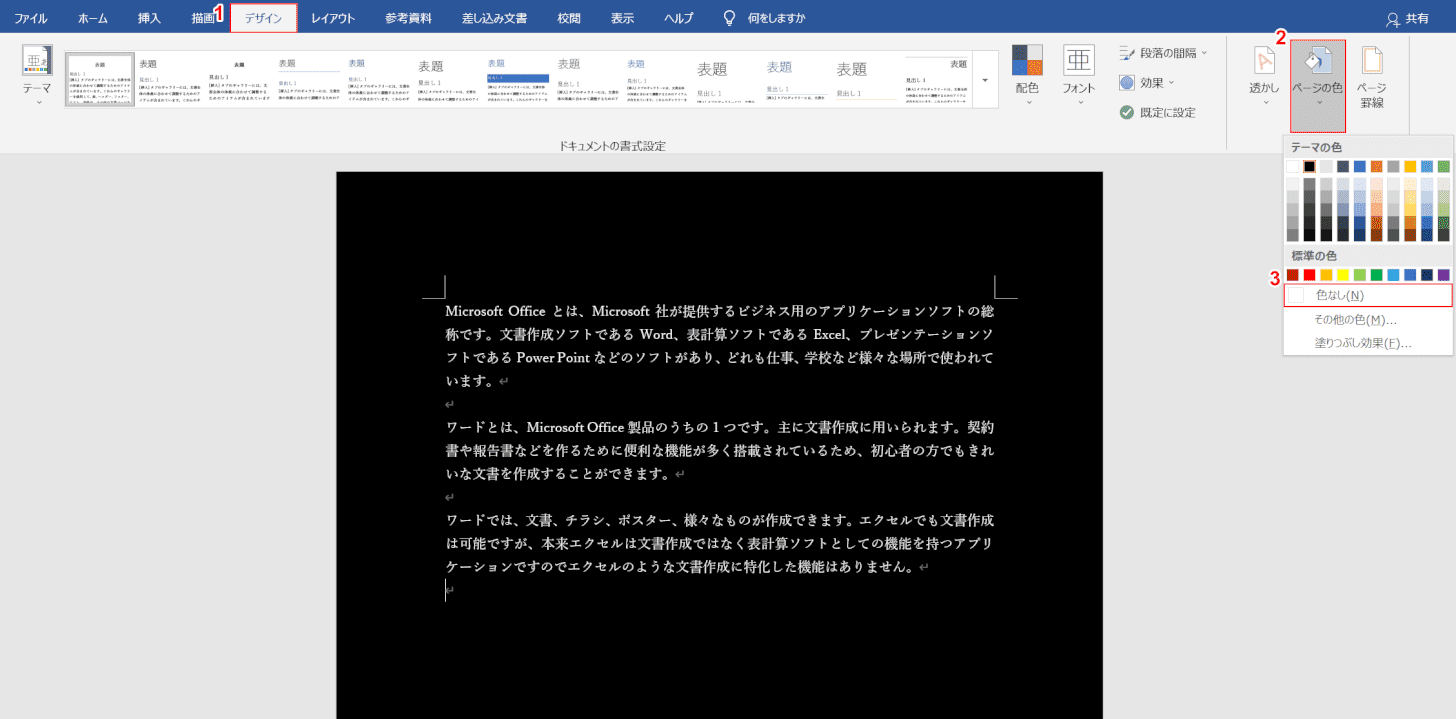The width and height of the screenshot is (1456, 719).
Task: Pick dark red in standard colors
Action: click(1293, 275)
